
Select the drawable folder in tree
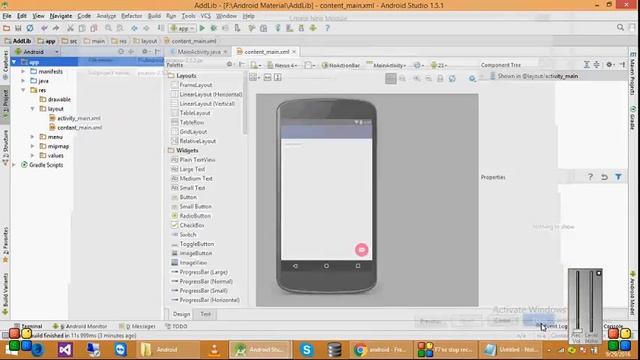coord(55,100)
